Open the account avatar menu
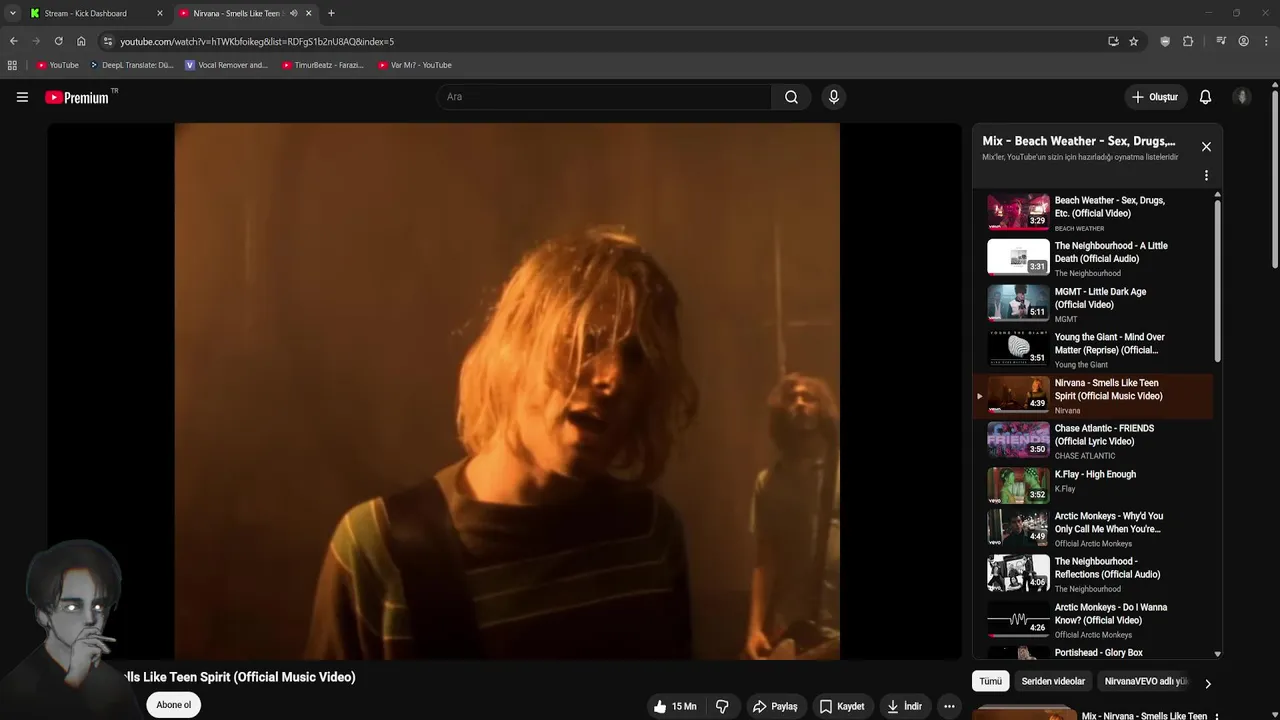The width and height of the screenshot is (1280, 720). (1242, 97)
